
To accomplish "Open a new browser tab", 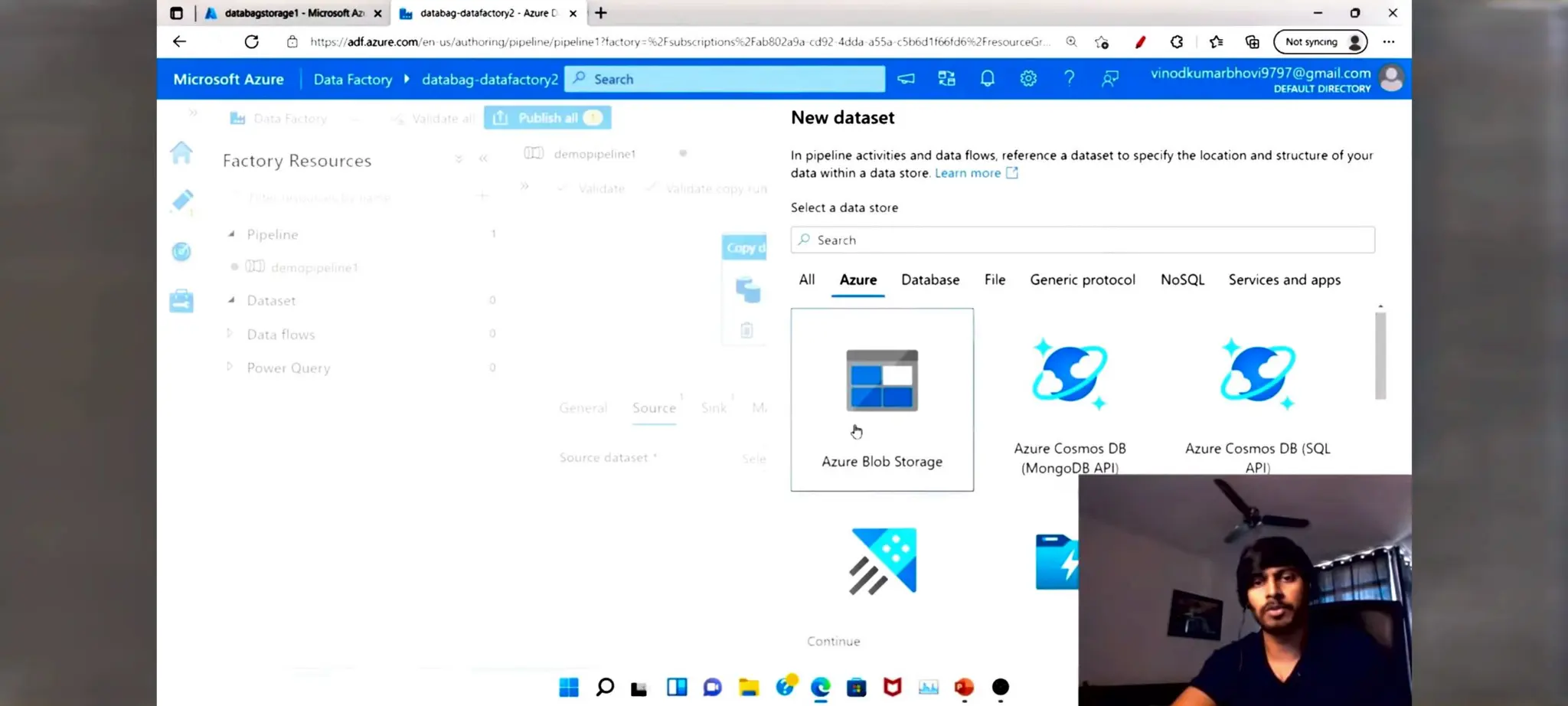I will pyautogui.click(x=601, y=13).
